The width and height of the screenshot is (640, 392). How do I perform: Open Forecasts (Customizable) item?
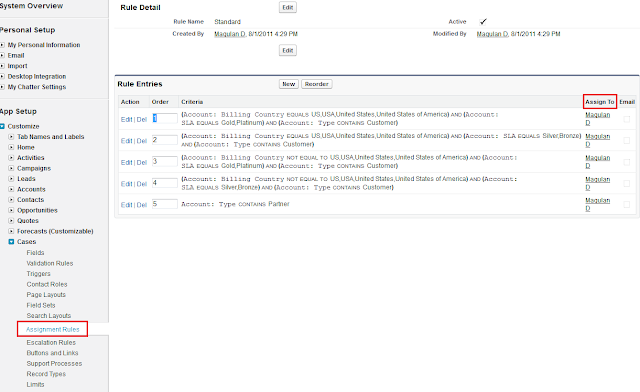point(55,232)
